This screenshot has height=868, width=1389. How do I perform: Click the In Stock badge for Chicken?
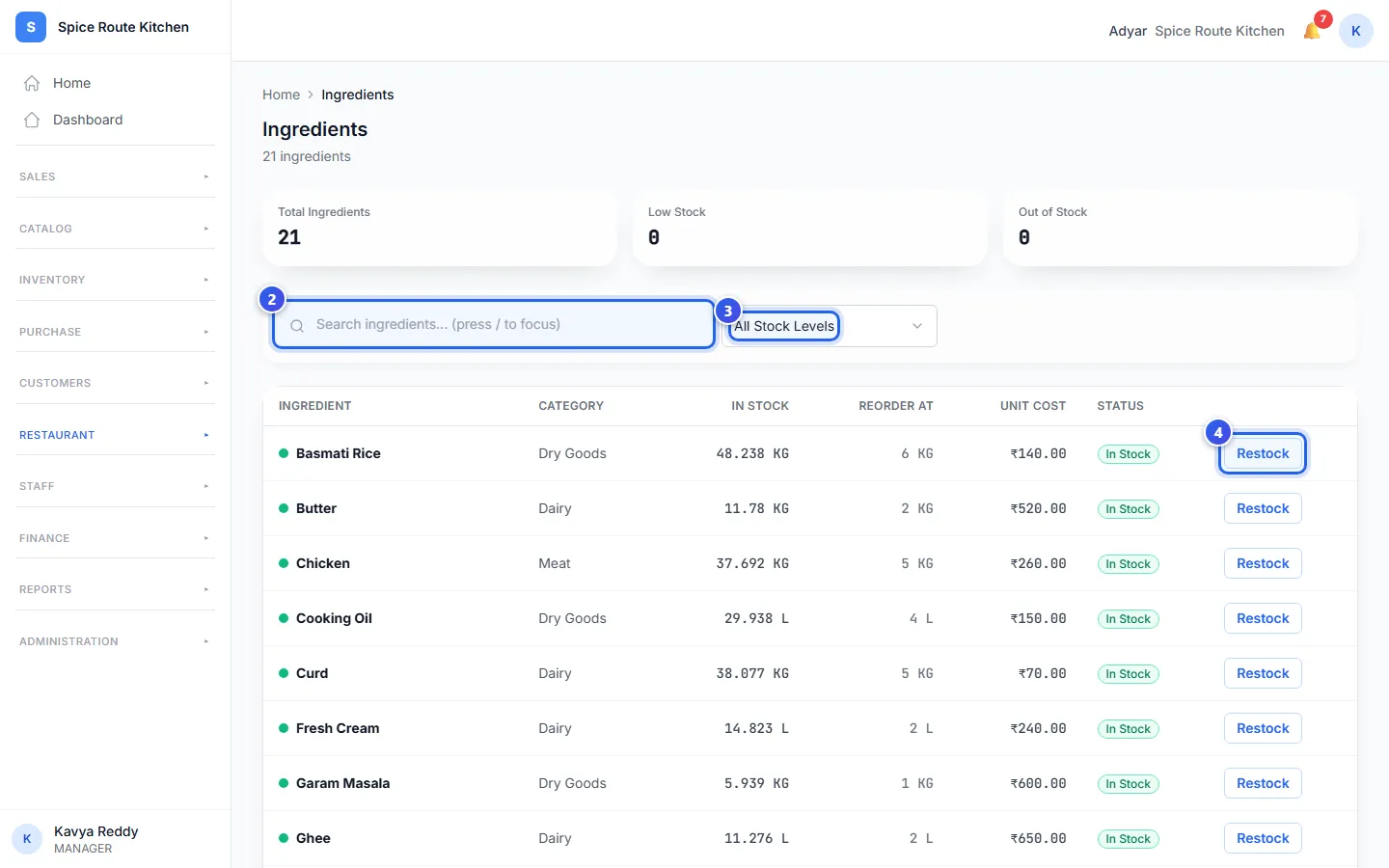pyautogui.click(x=1128, y=564)
